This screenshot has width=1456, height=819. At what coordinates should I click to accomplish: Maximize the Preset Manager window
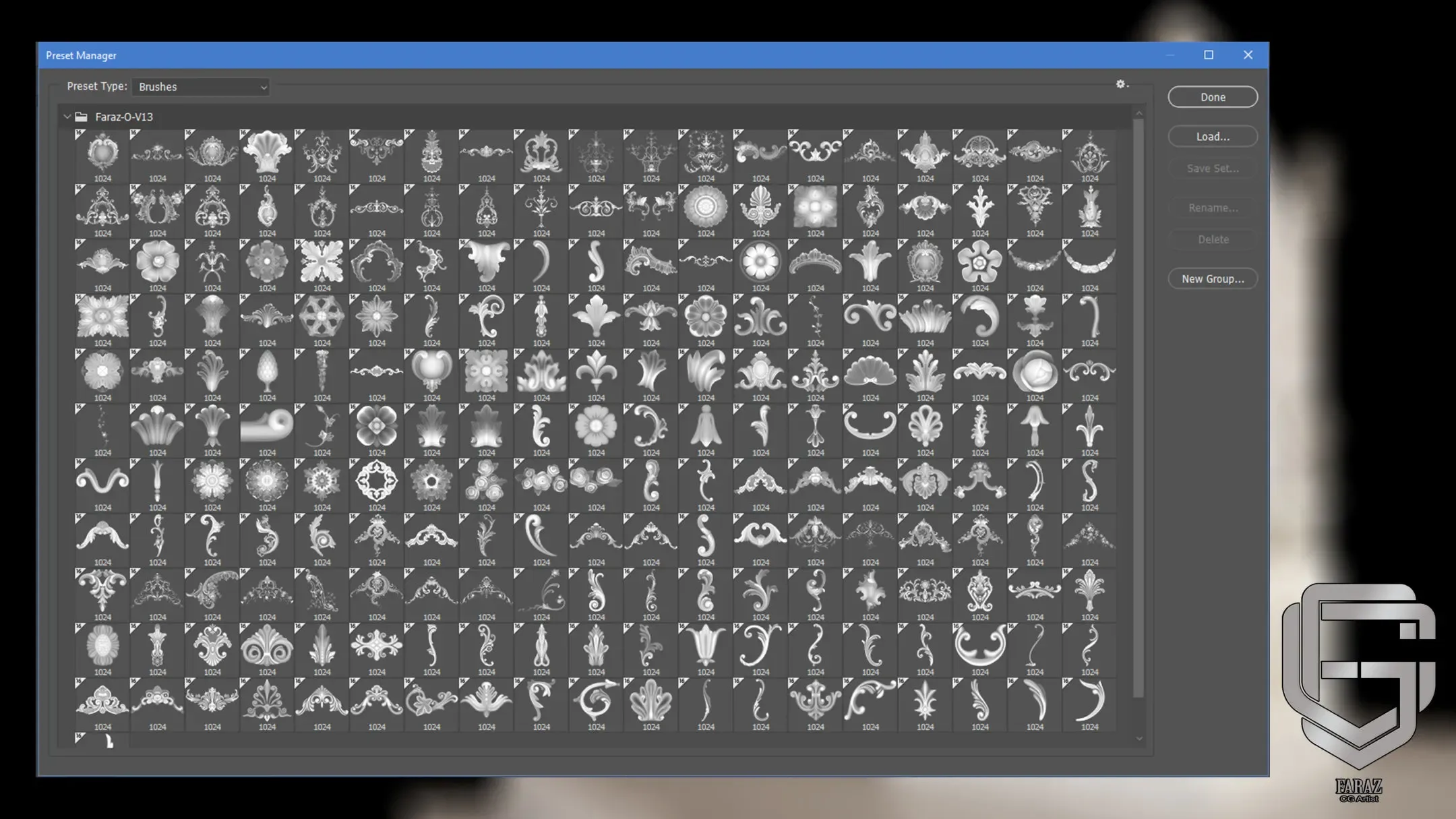pos(1209,55)
